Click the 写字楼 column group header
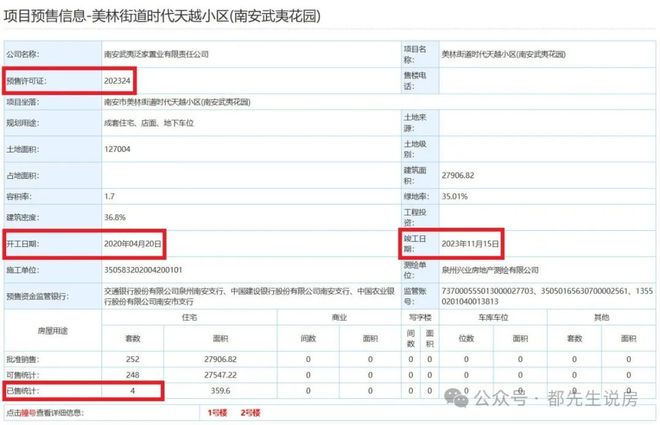The width and height of the screenshot is (660, 425). coord(420,317)
